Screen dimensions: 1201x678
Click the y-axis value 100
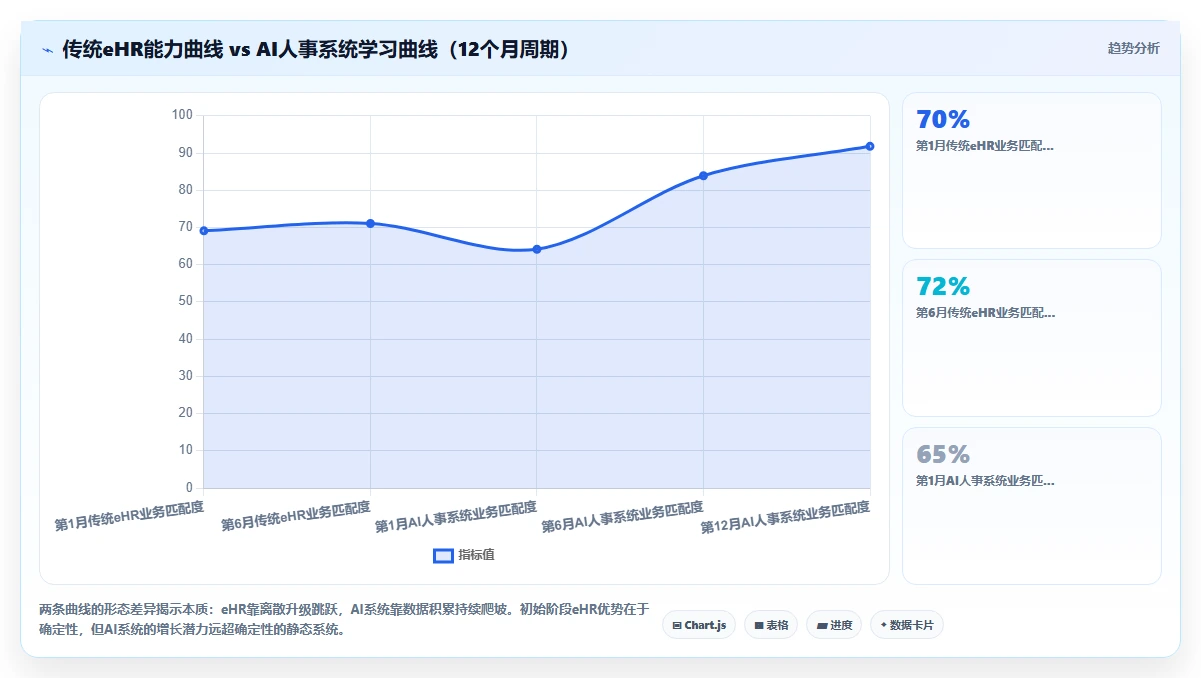(182, 115)
